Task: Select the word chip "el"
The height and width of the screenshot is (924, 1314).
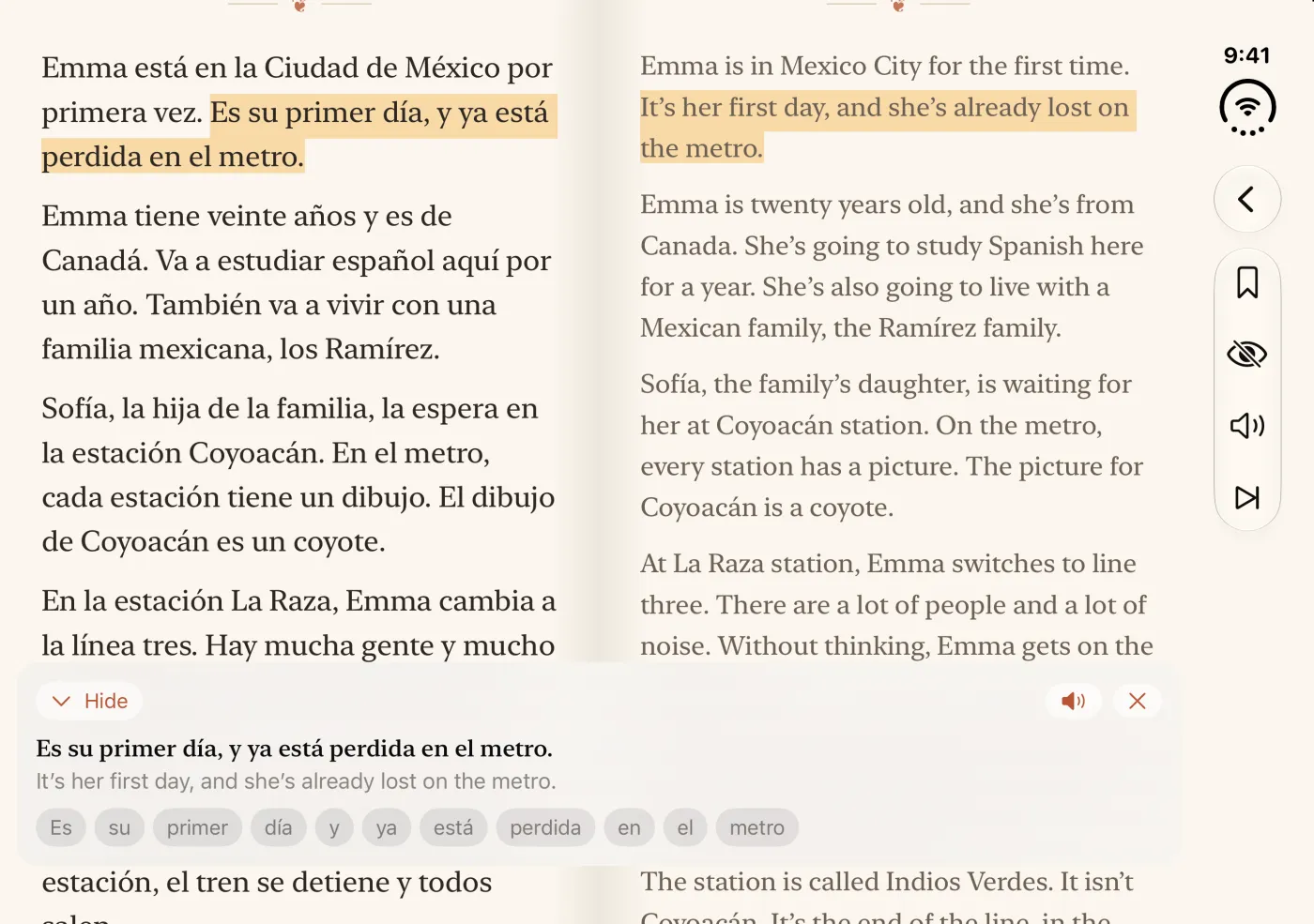Action: click(685, 827)
